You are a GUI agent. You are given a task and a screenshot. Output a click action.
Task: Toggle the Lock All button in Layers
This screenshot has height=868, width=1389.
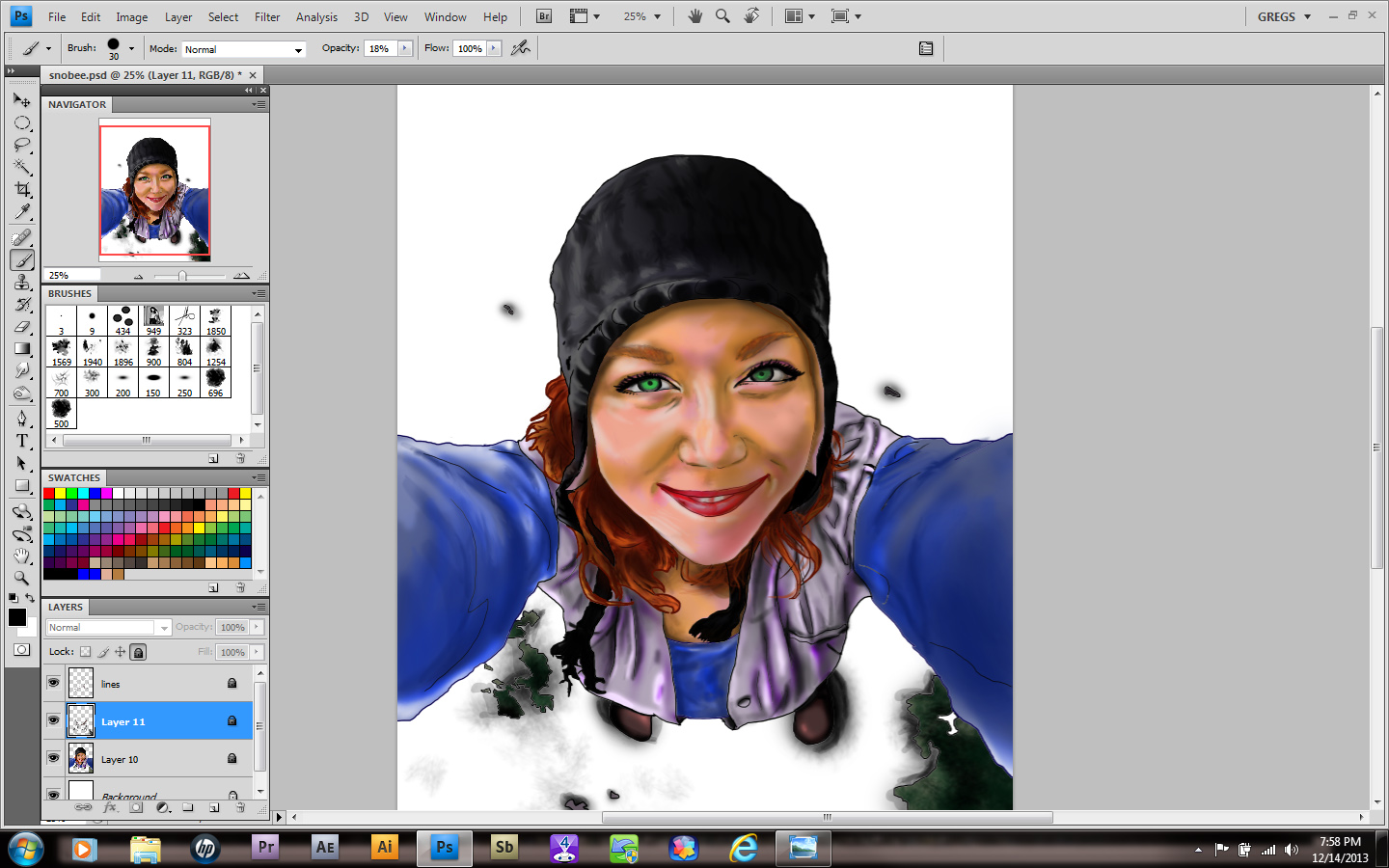[x=139, y=652]
